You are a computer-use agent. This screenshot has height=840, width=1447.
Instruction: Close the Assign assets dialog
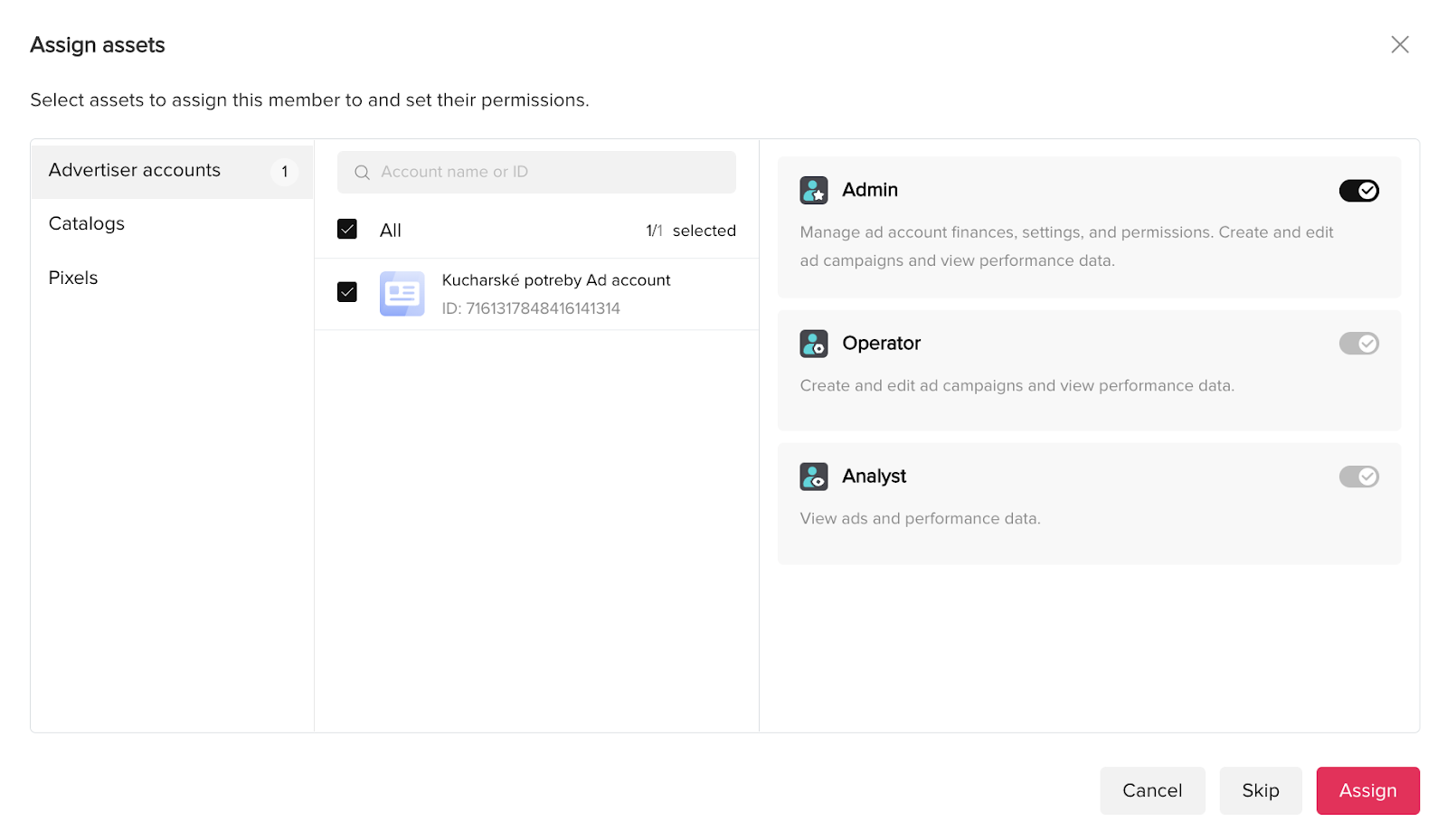point(1400,44)
